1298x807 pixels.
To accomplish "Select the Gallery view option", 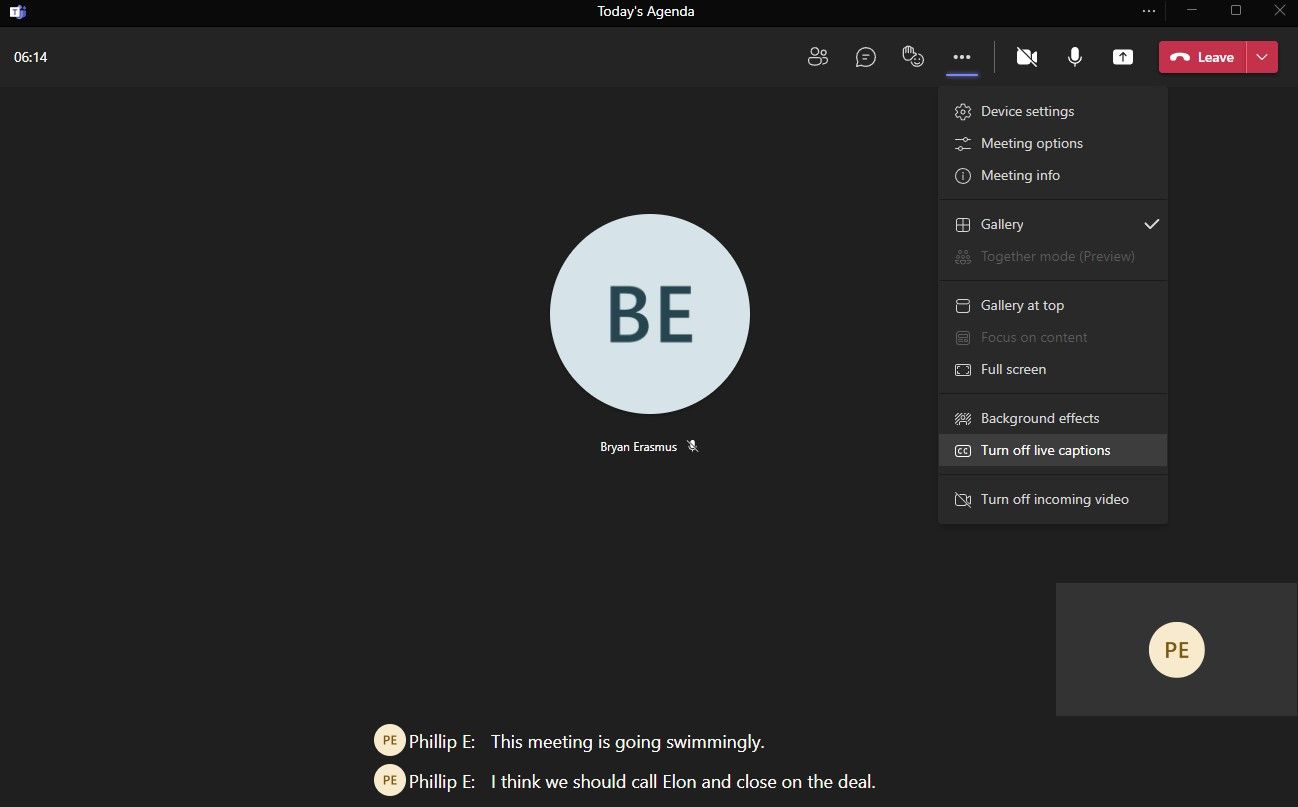I will tap(1002, 225).
